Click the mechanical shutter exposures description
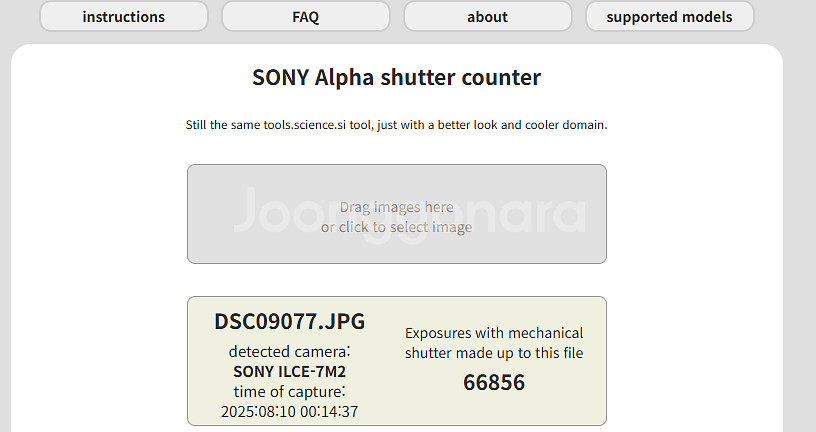The width and height of the screenshot is (816, 432). (494, 342)
